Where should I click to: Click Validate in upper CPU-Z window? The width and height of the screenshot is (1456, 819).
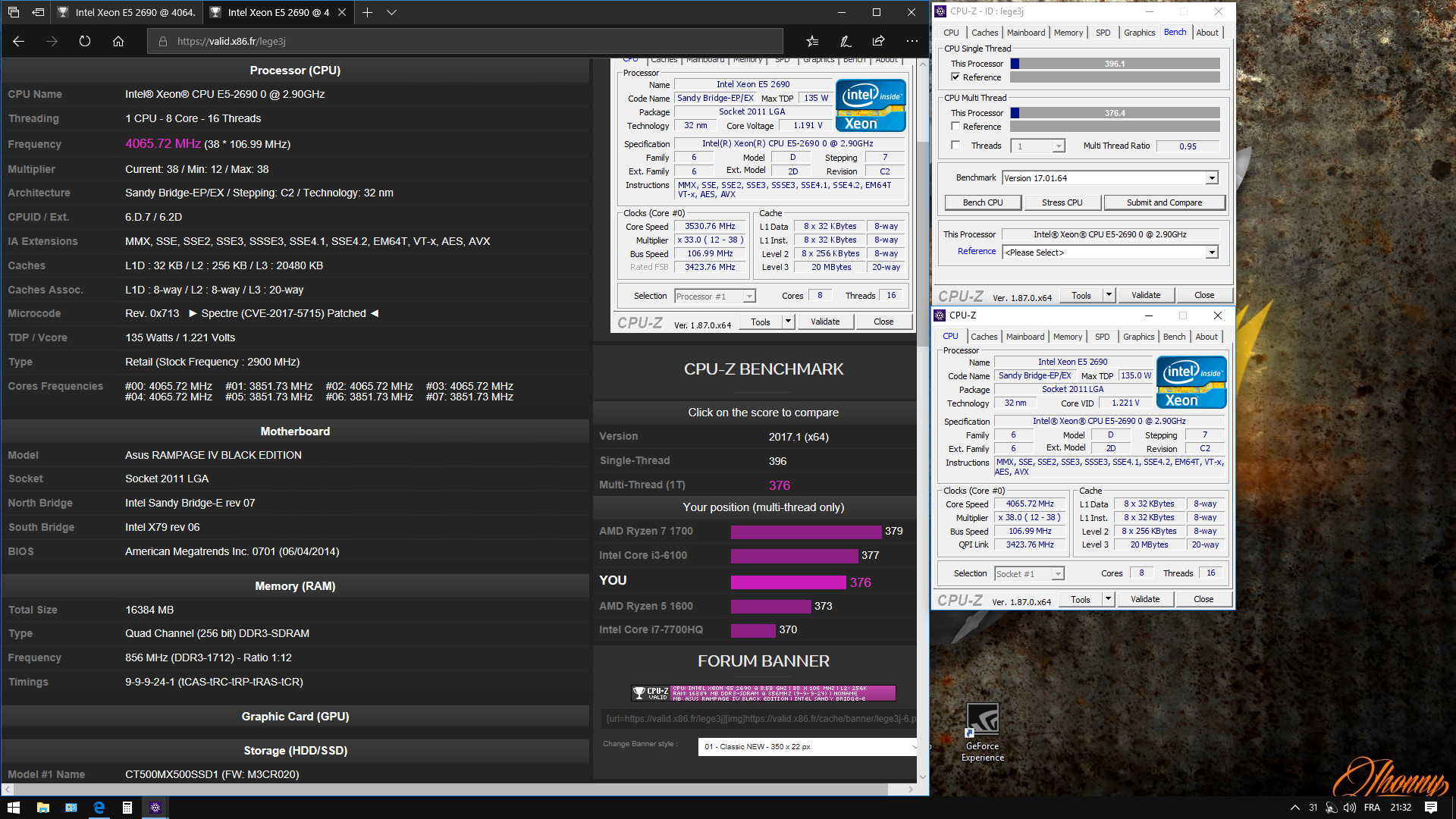click(1145, 295)
